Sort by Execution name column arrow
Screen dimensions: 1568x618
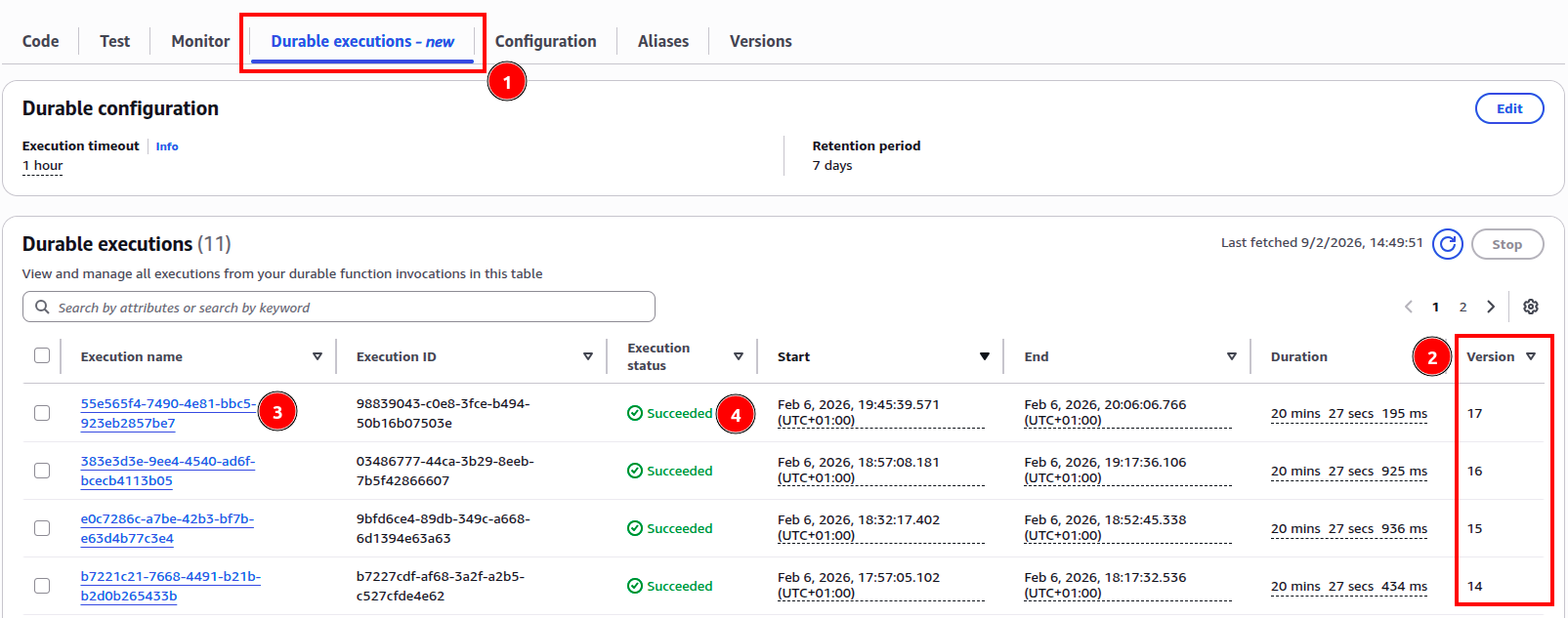[x=318, y=356]
